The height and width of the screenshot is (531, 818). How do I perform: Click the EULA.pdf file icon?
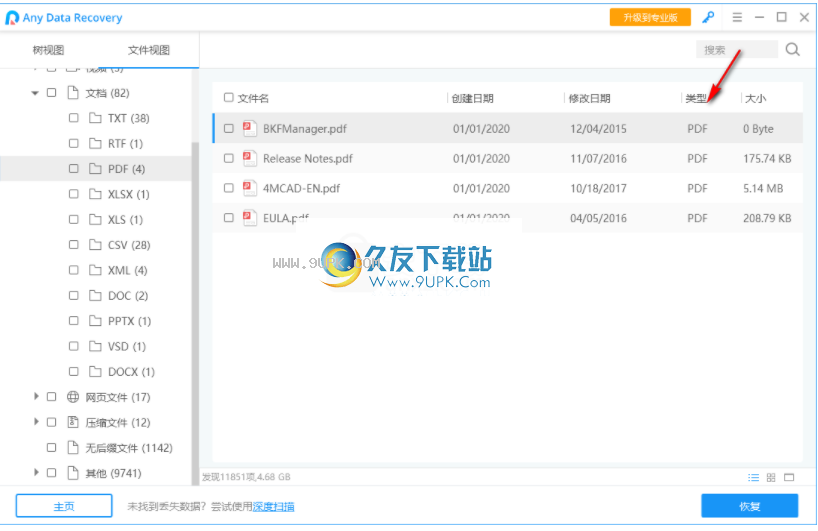point(250,218)
